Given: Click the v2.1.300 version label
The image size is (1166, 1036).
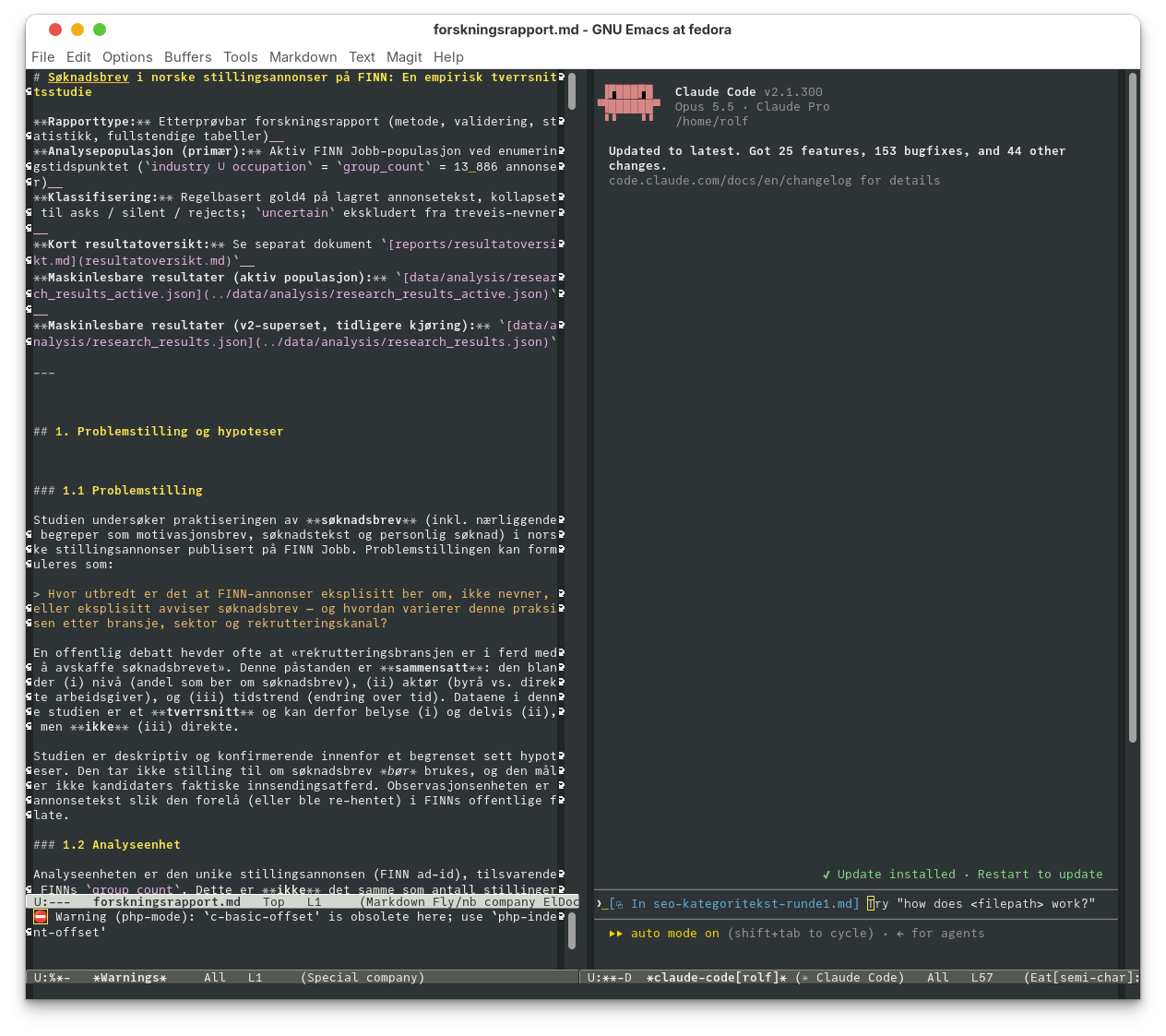Looking at the screenshot, I should [x=792, y=92].
